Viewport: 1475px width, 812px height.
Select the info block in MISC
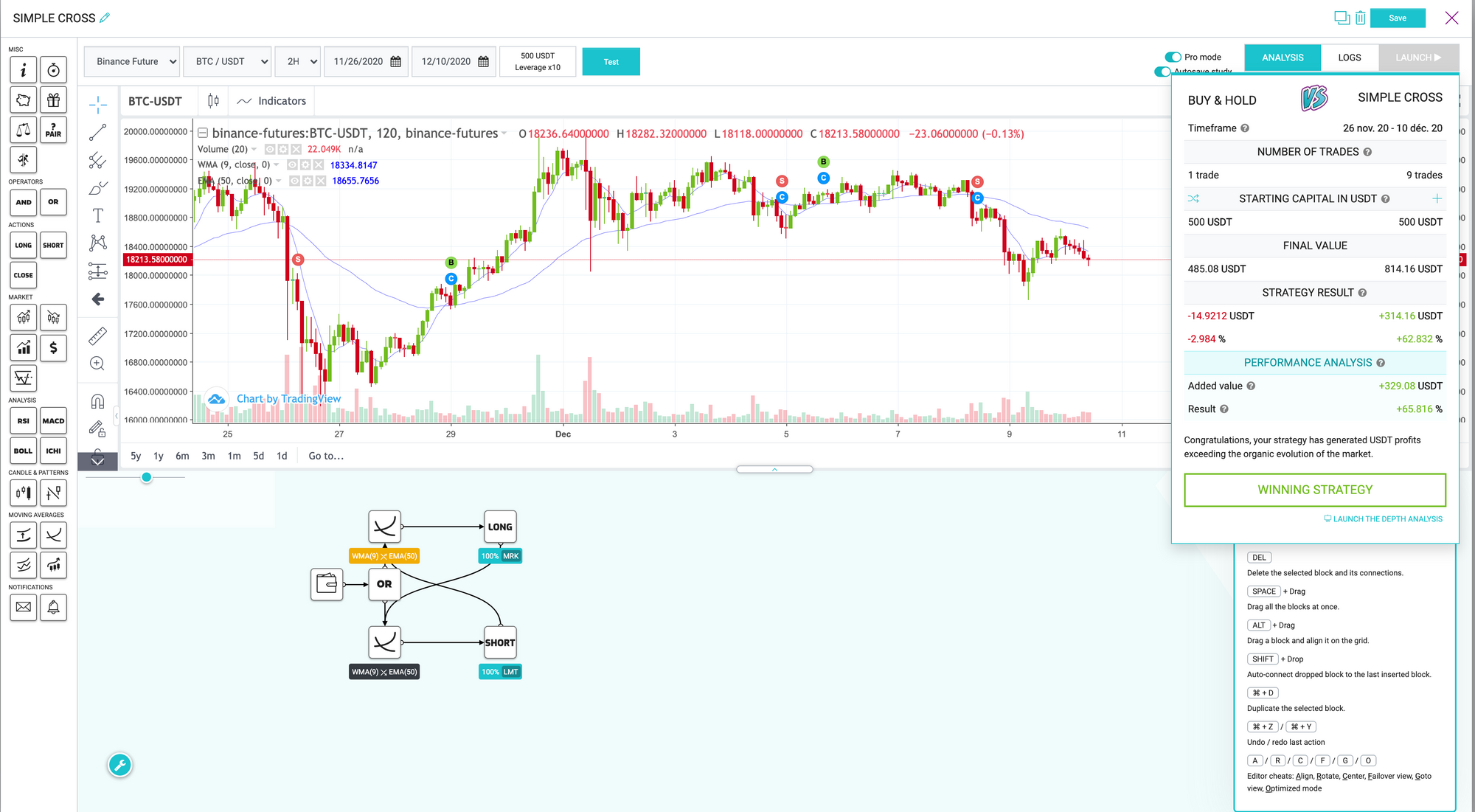24,70
